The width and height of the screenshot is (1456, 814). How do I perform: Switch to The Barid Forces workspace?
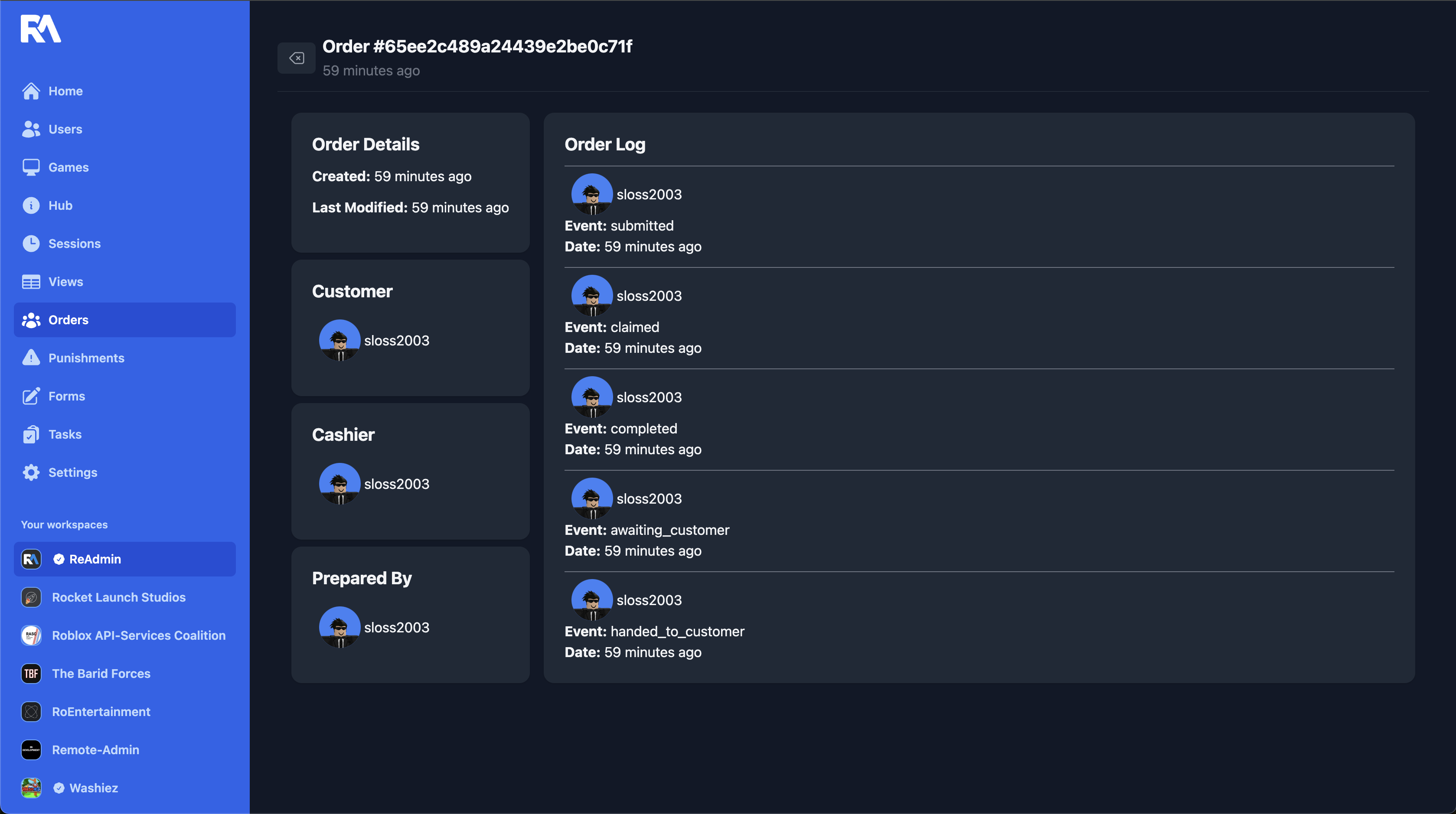point(101,673)
